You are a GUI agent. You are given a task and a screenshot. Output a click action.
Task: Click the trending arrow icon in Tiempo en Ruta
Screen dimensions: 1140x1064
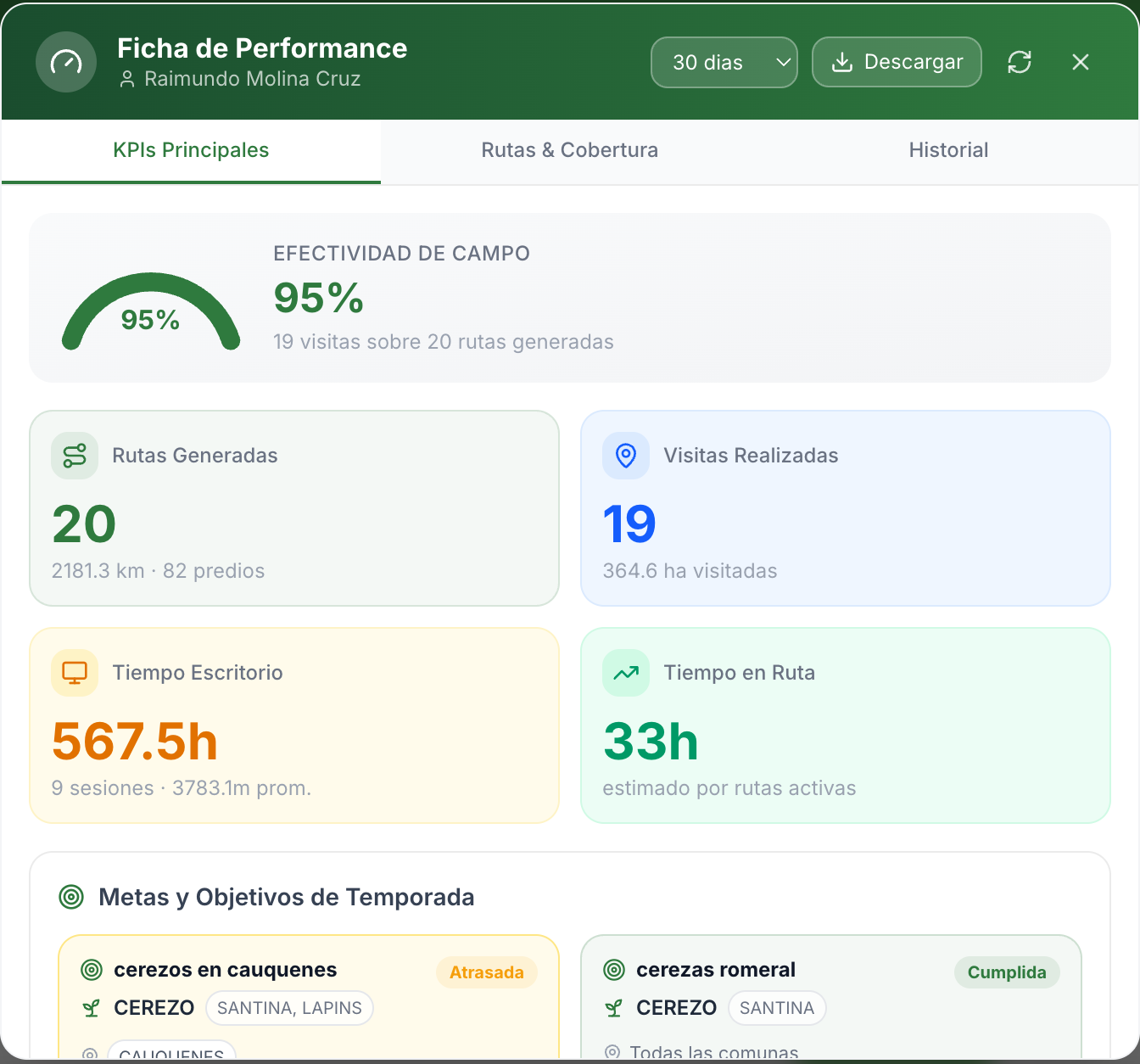tap(626, 673)
